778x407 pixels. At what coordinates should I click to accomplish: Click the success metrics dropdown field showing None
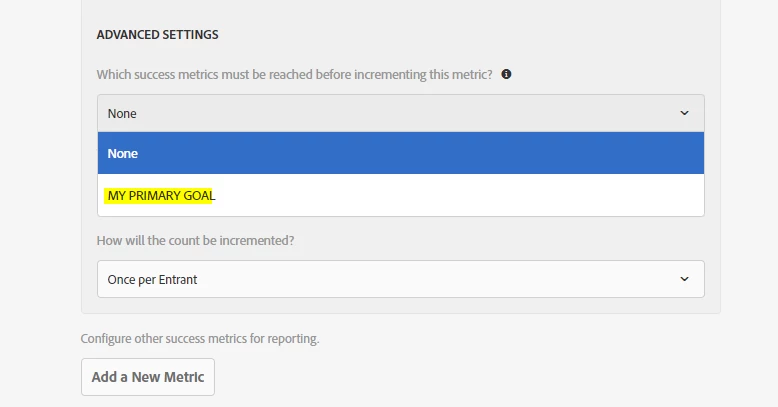(401, 113)
